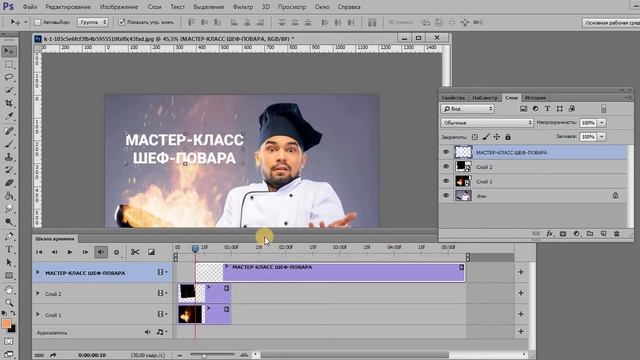Select the Rectangular Marquee tool
The width and height of the screenshot is (640, 360).
click(9, 64)
